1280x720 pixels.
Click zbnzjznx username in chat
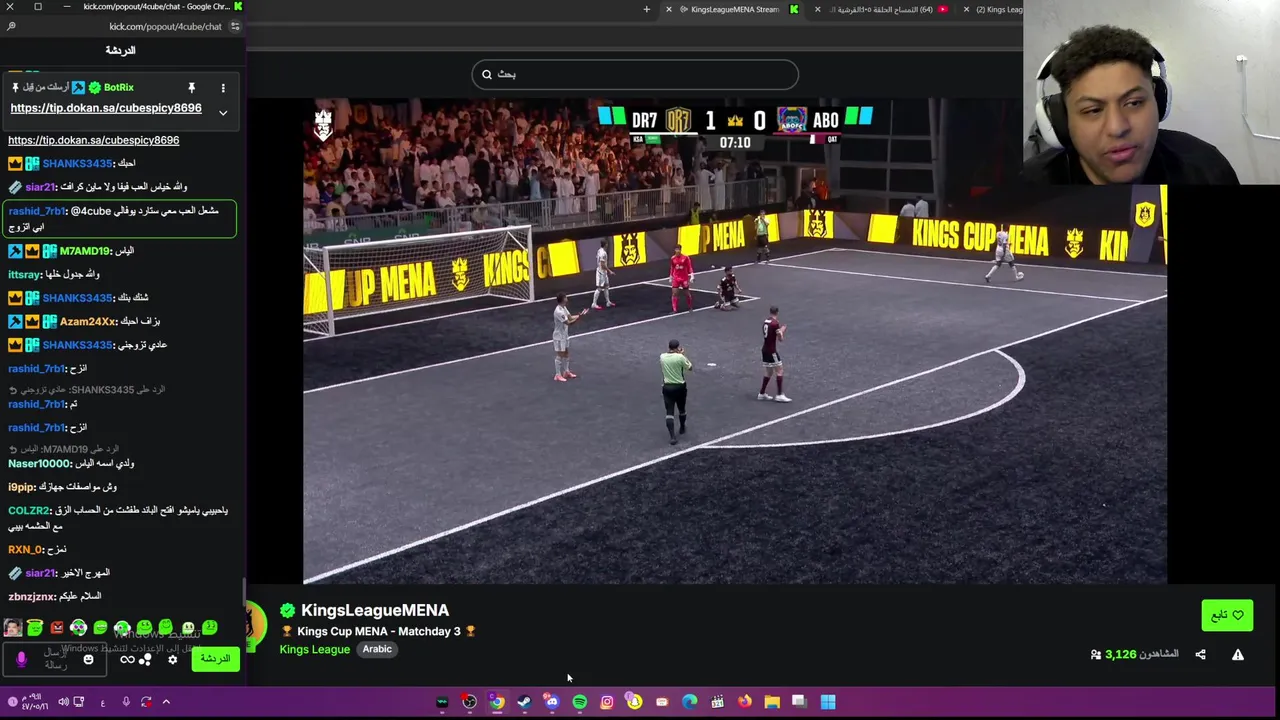click(32, 597)
